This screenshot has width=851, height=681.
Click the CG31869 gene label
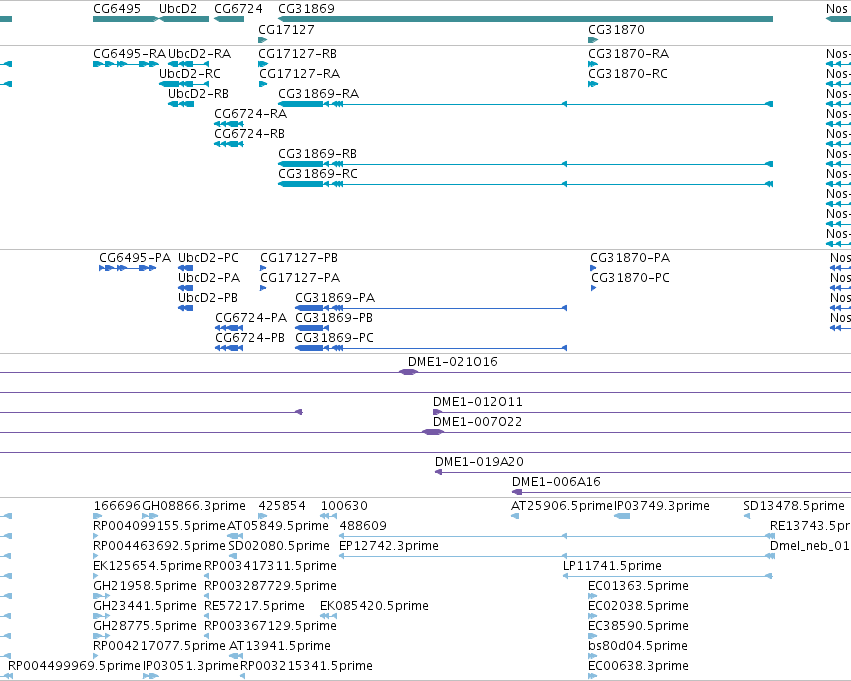pyautogui.click(x=306, y=9)
